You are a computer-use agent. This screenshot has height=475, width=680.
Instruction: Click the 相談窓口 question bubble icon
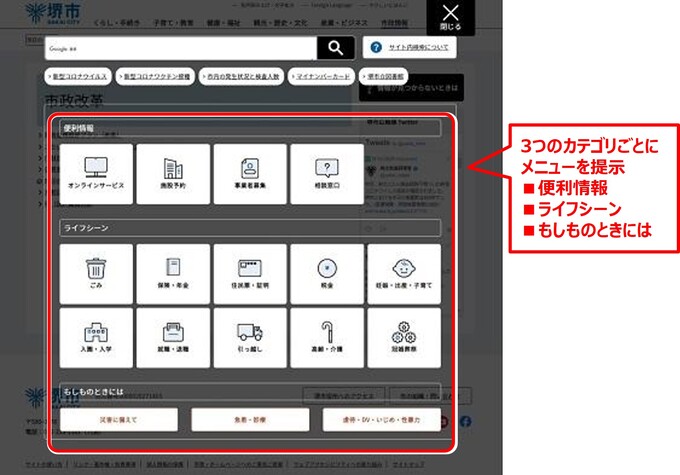click(x=327, y=173)
